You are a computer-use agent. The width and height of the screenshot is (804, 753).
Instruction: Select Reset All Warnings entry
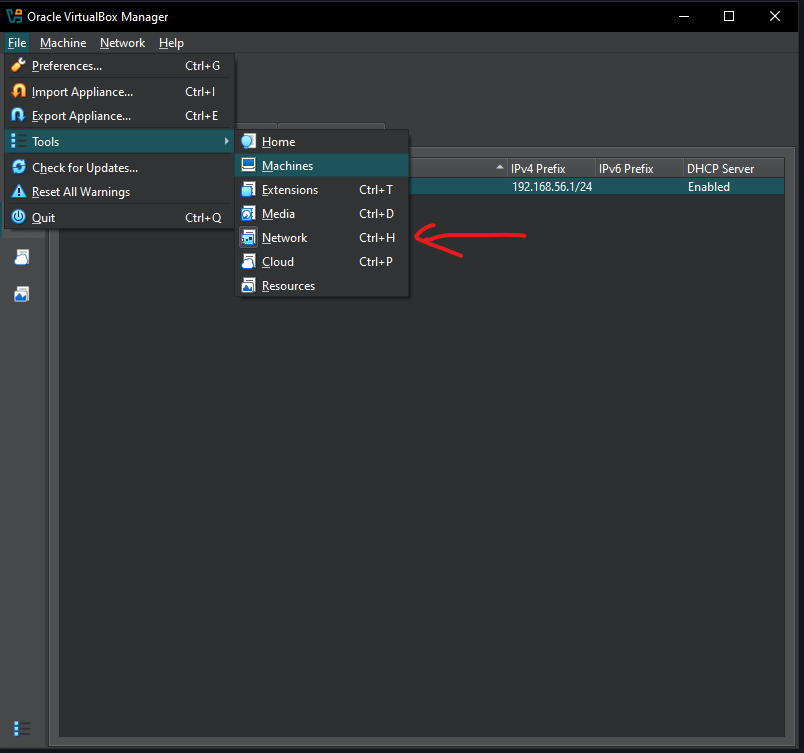point(119,192)
